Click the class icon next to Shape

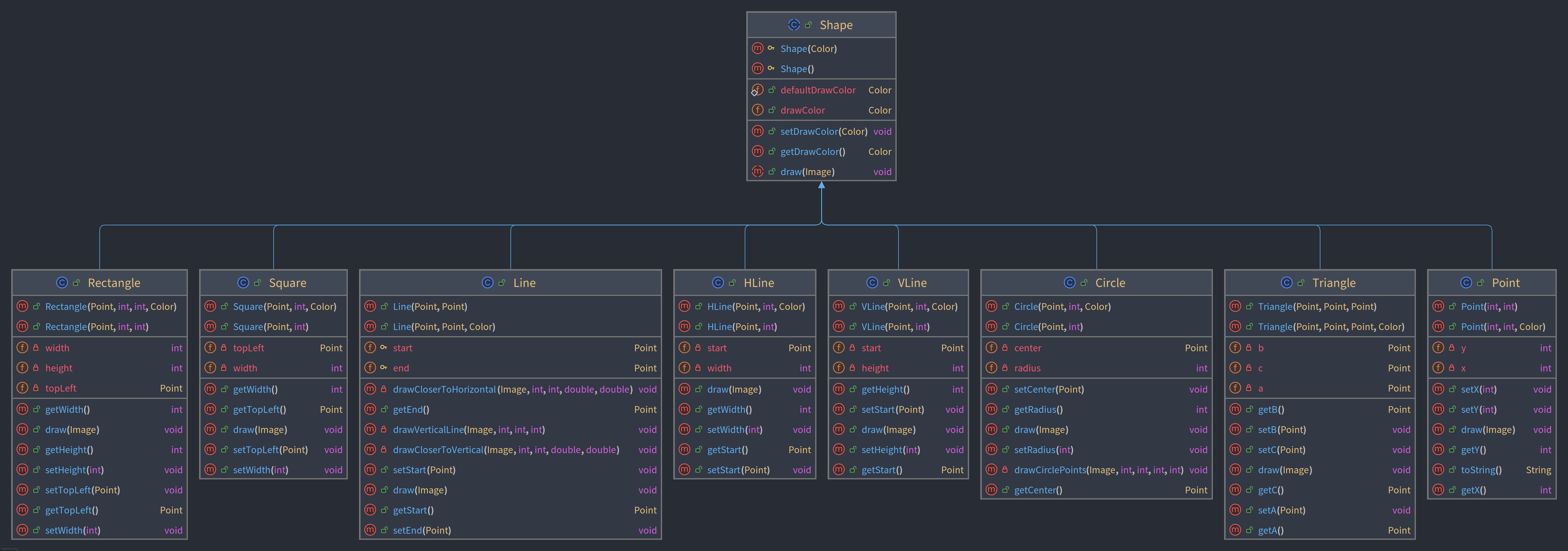(794, 25)
